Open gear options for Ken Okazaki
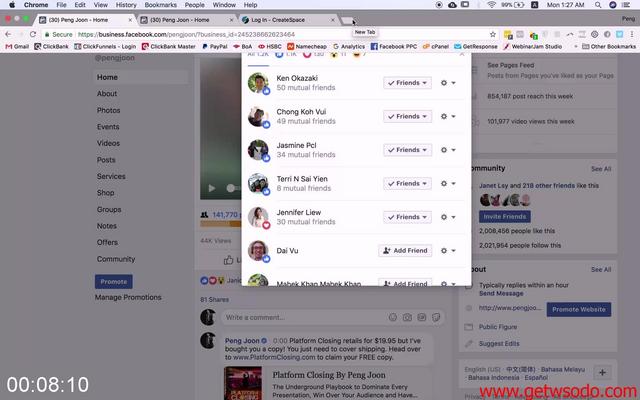 pos(448,83)
